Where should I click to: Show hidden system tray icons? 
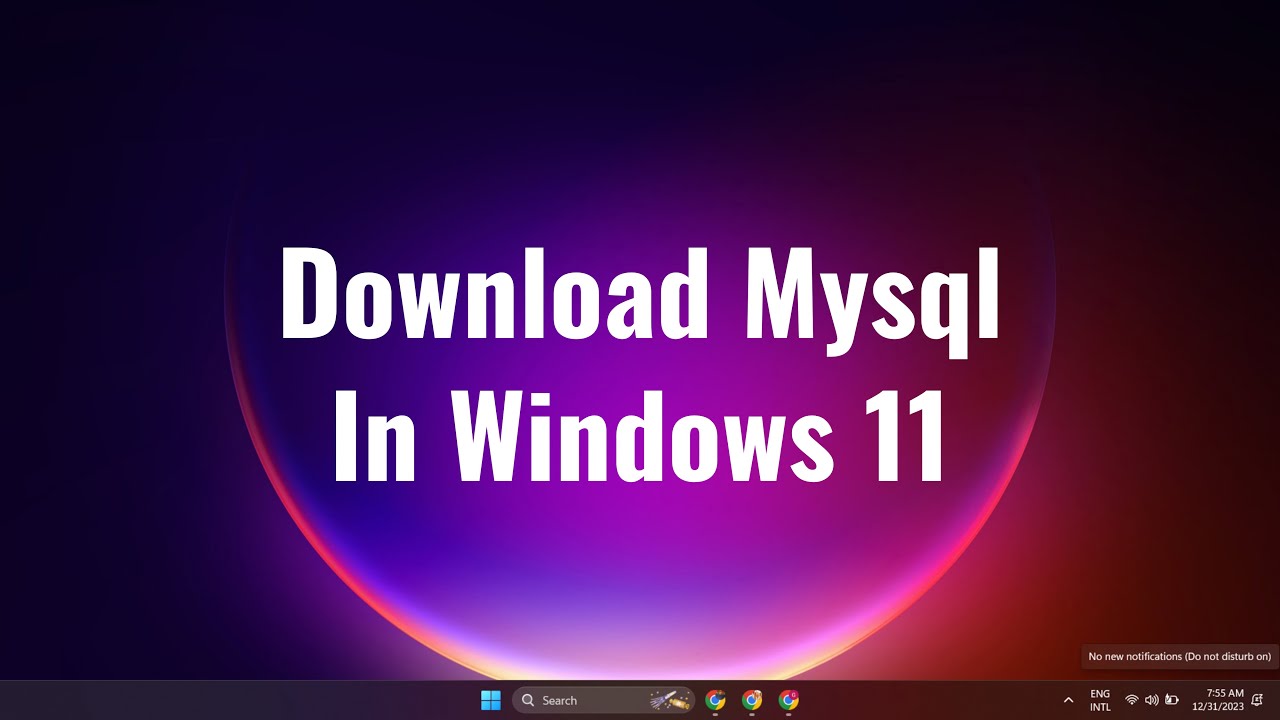coord(1068,700)
